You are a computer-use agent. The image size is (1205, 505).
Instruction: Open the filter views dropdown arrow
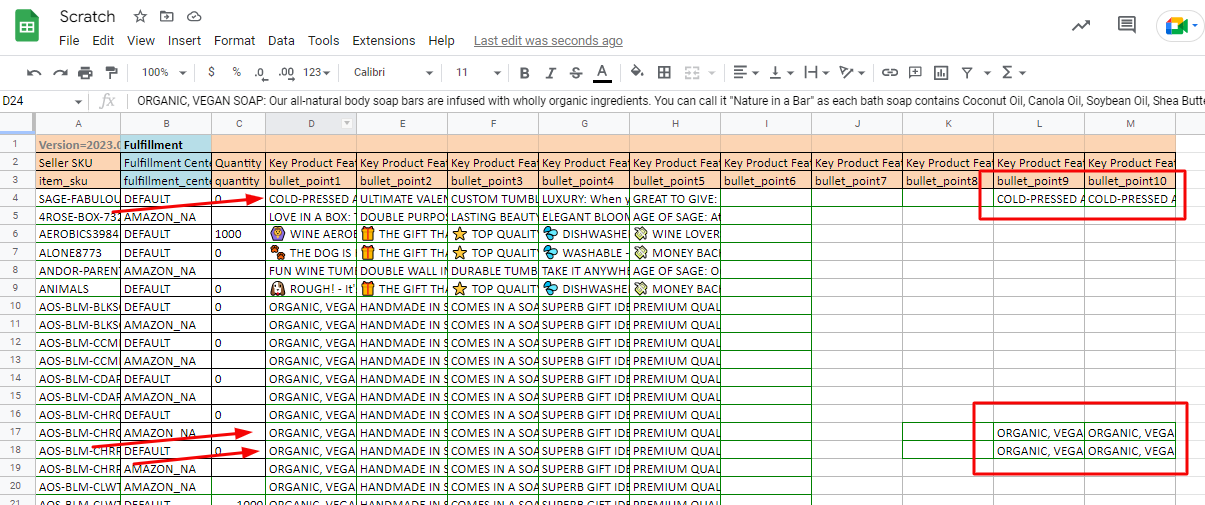(986, 73)
